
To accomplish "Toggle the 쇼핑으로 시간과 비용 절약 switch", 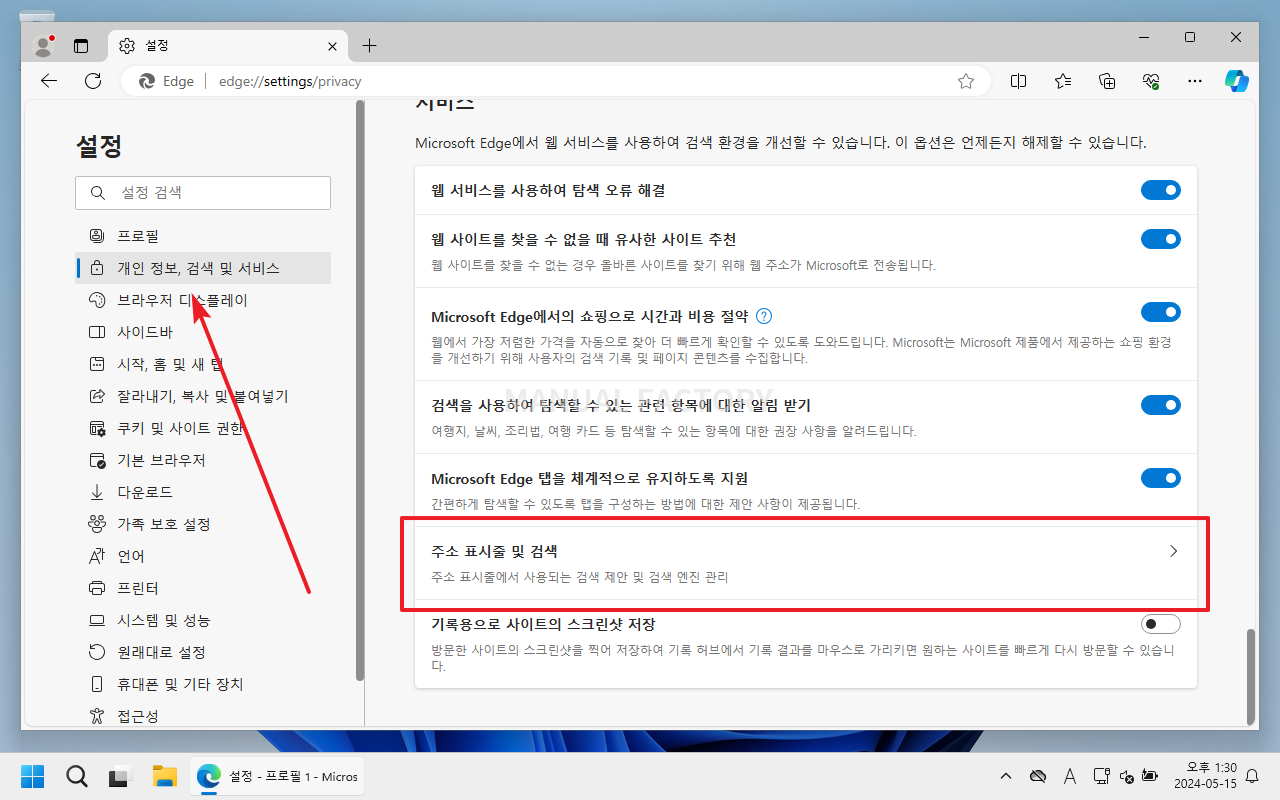I will click(1160, 313).
